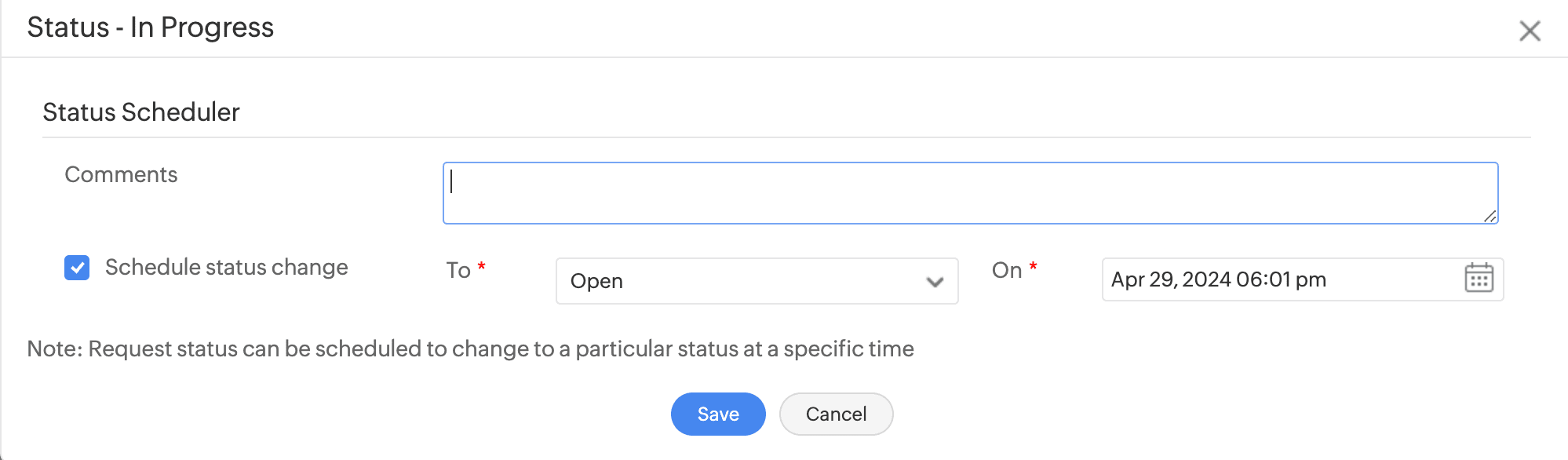
Task: Expand the "To" status dropdown
Action: click(x=757, y=281)
